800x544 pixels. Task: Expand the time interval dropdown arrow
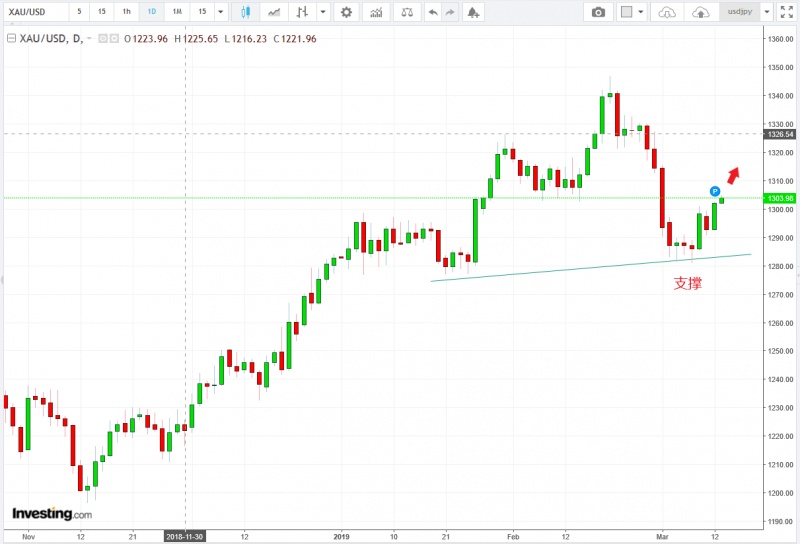[x=221, y=12]
